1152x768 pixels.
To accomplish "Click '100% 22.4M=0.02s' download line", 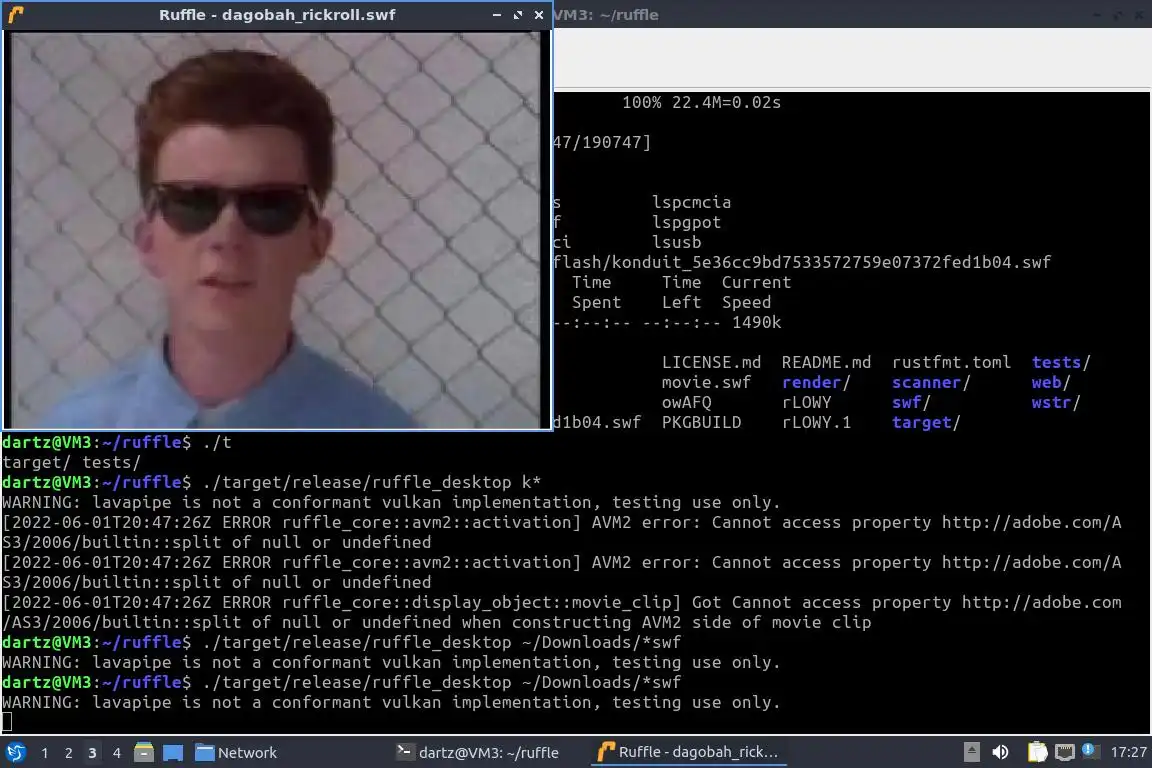I will [701, 102].
